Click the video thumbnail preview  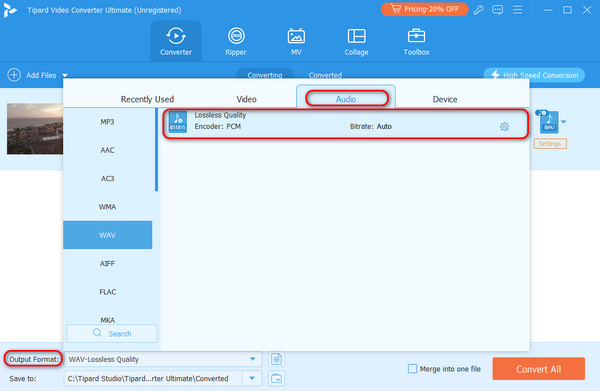coord(35,129)
